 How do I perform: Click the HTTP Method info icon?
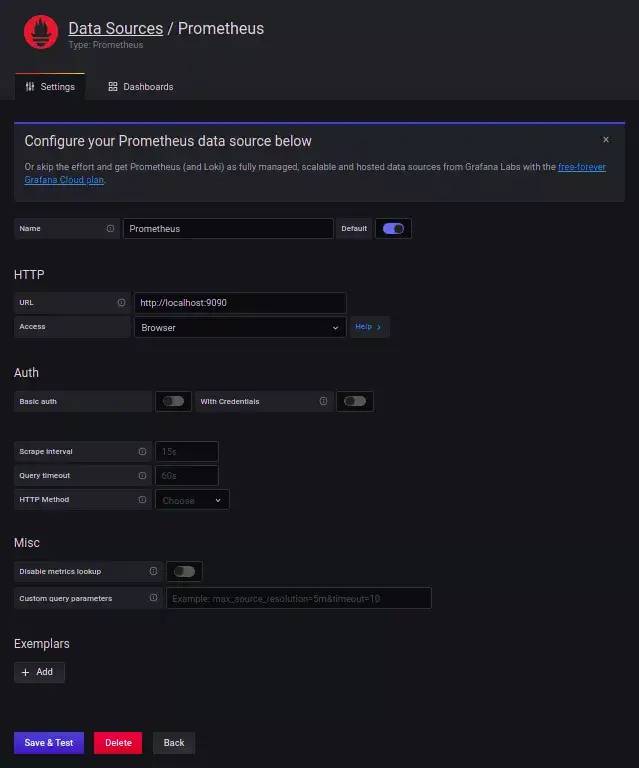pos(142,500)
